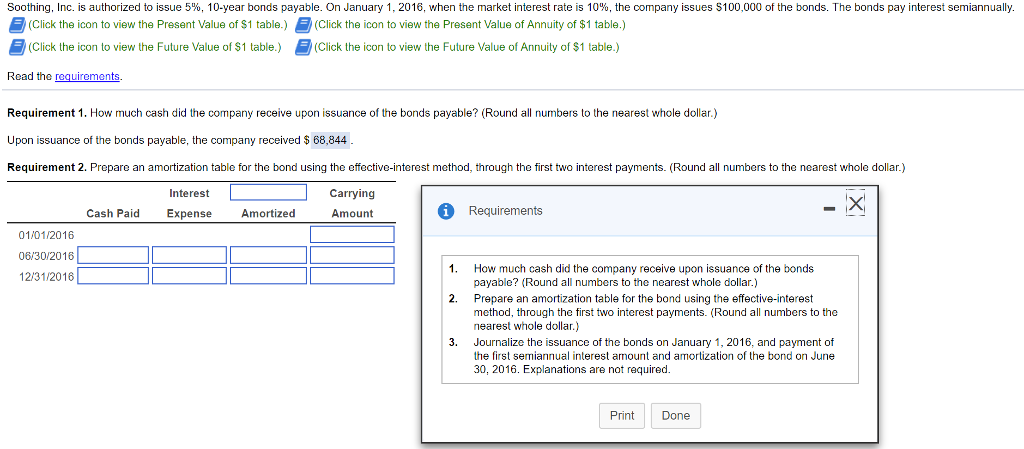The width and height of the screenshot is (1024, 449).
Task: Click the info icon in the Requirements dialog
Action: 445,211
